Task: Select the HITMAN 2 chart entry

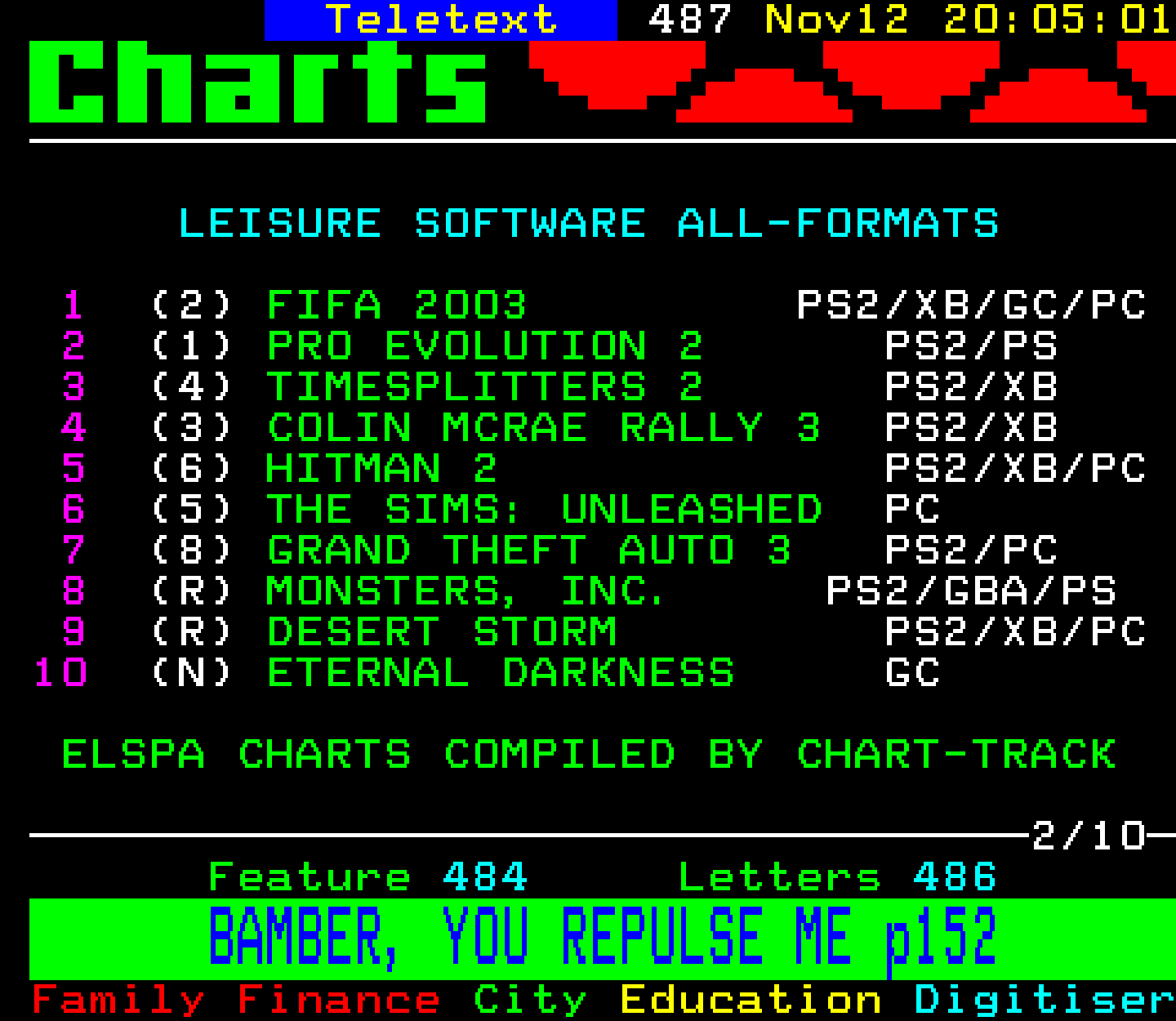Action: (x=382, y=469)
